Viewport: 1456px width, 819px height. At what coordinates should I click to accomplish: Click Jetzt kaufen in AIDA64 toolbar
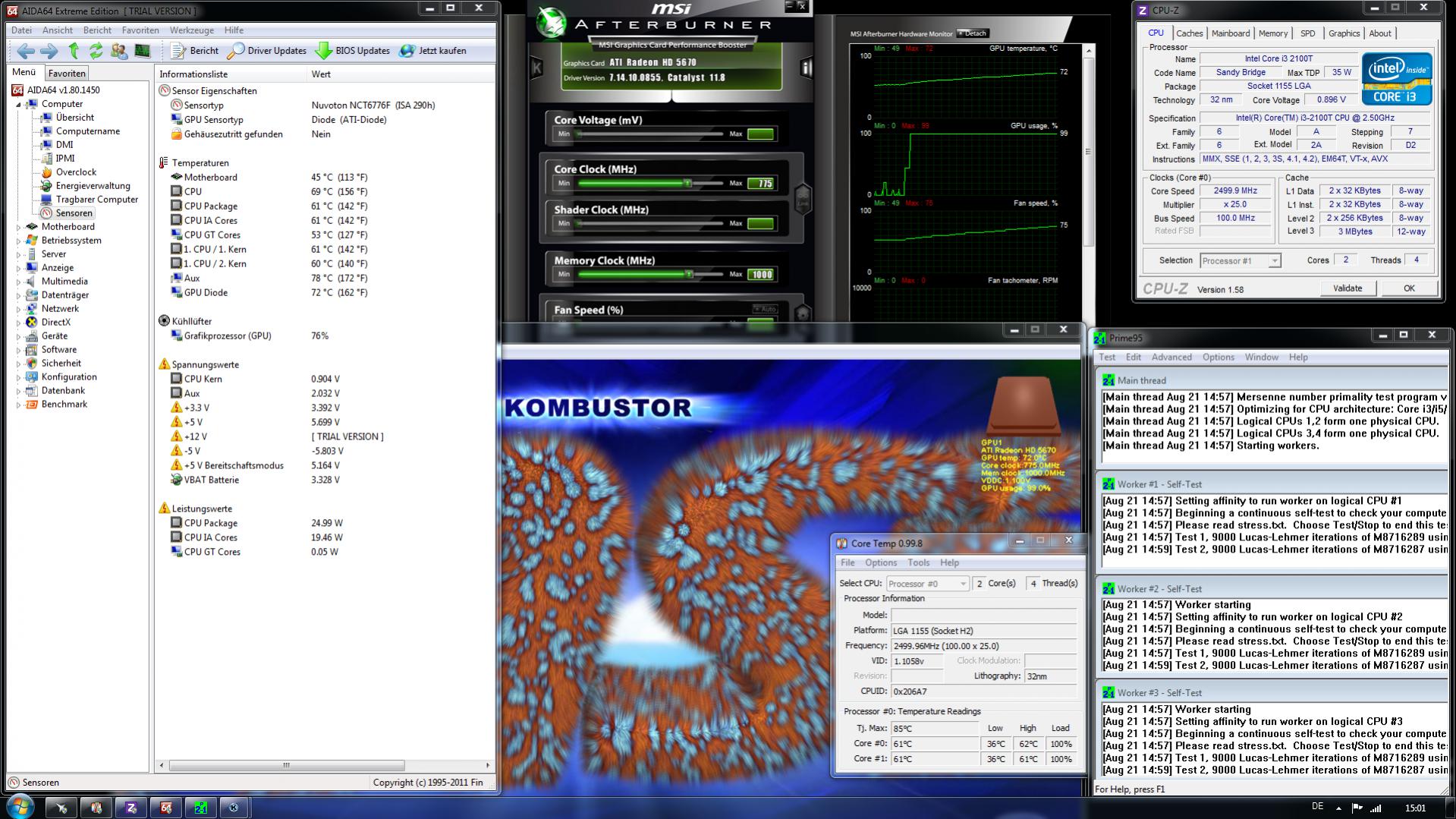point(433,51)
